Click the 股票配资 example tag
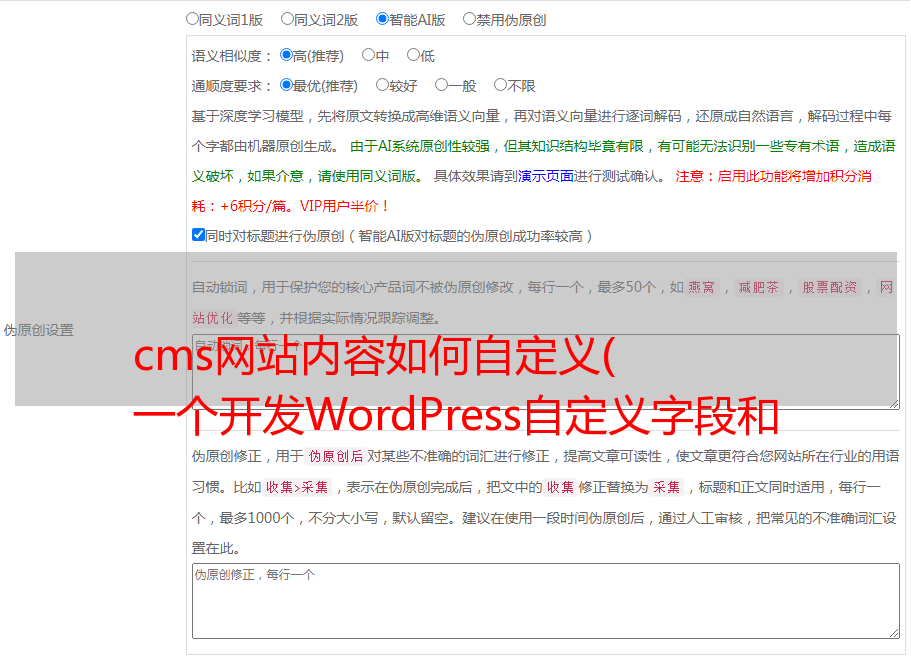Viewport: 911px width, 658px height. pos(829,287)
